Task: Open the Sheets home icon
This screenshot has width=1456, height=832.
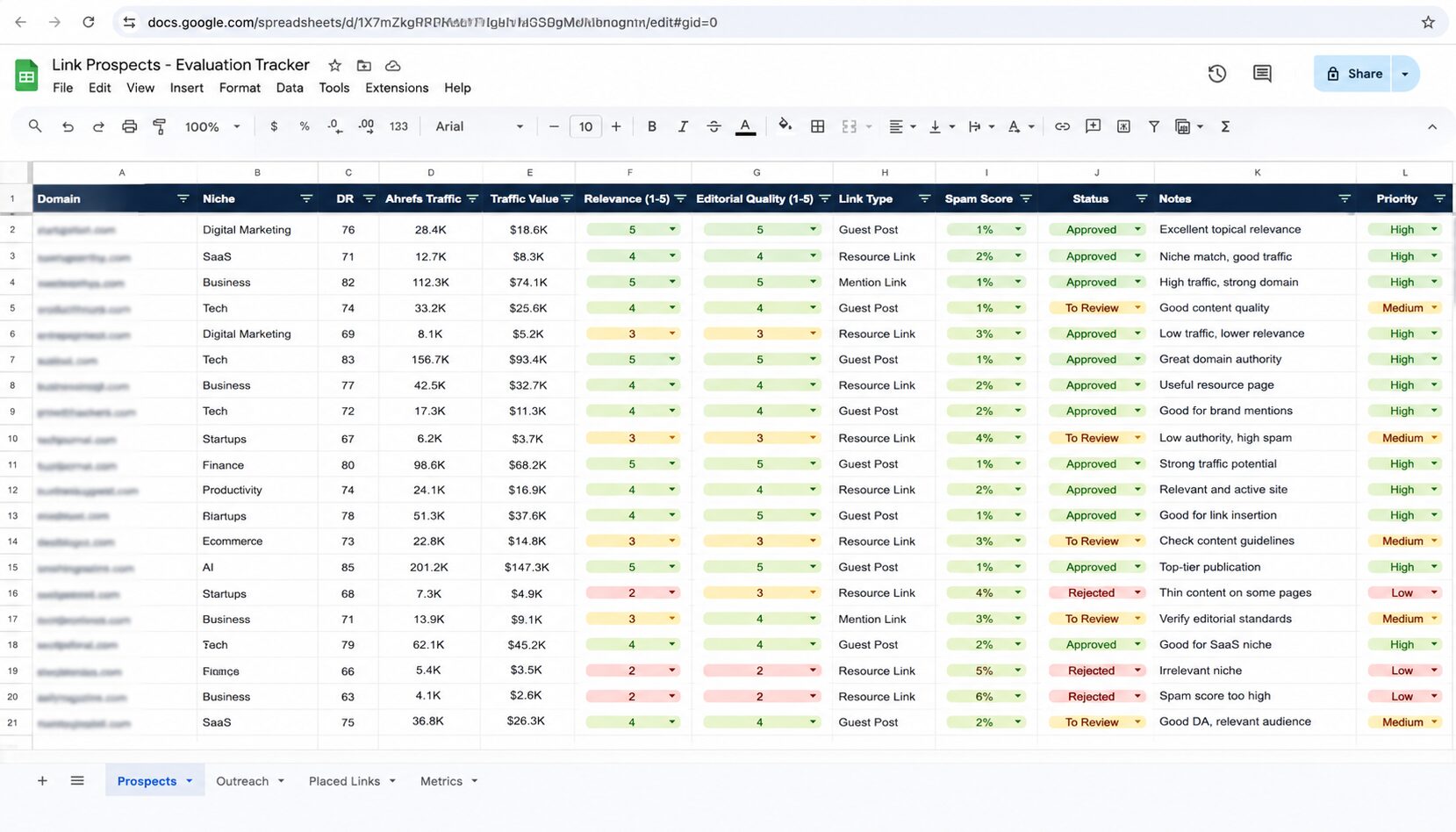Action: 26,75
